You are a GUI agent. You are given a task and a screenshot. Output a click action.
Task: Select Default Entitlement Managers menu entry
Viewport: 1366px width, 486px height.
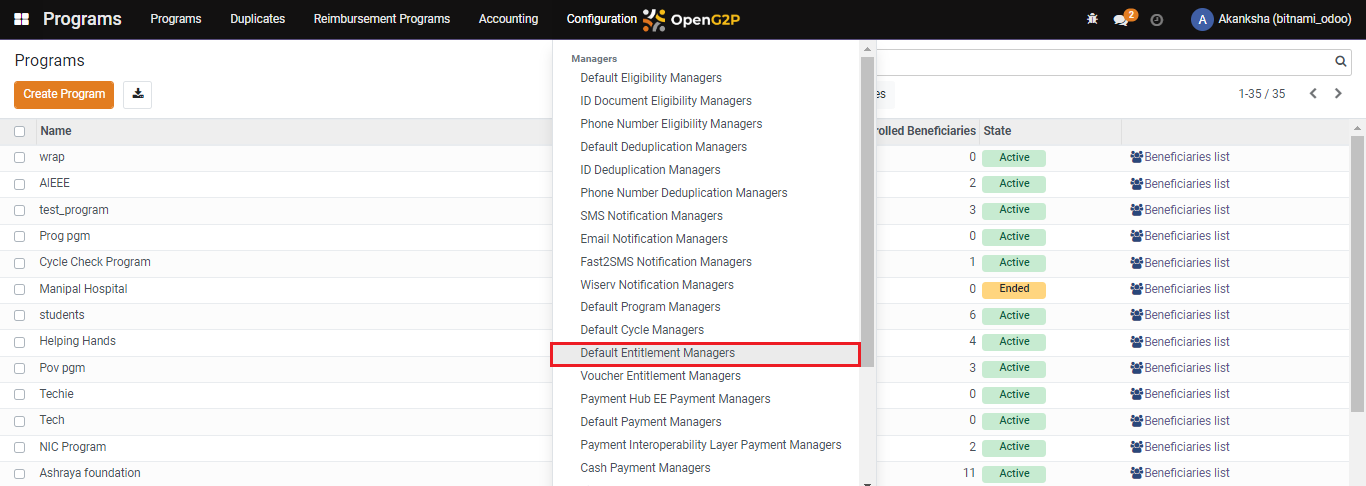[x=706, y=353]
